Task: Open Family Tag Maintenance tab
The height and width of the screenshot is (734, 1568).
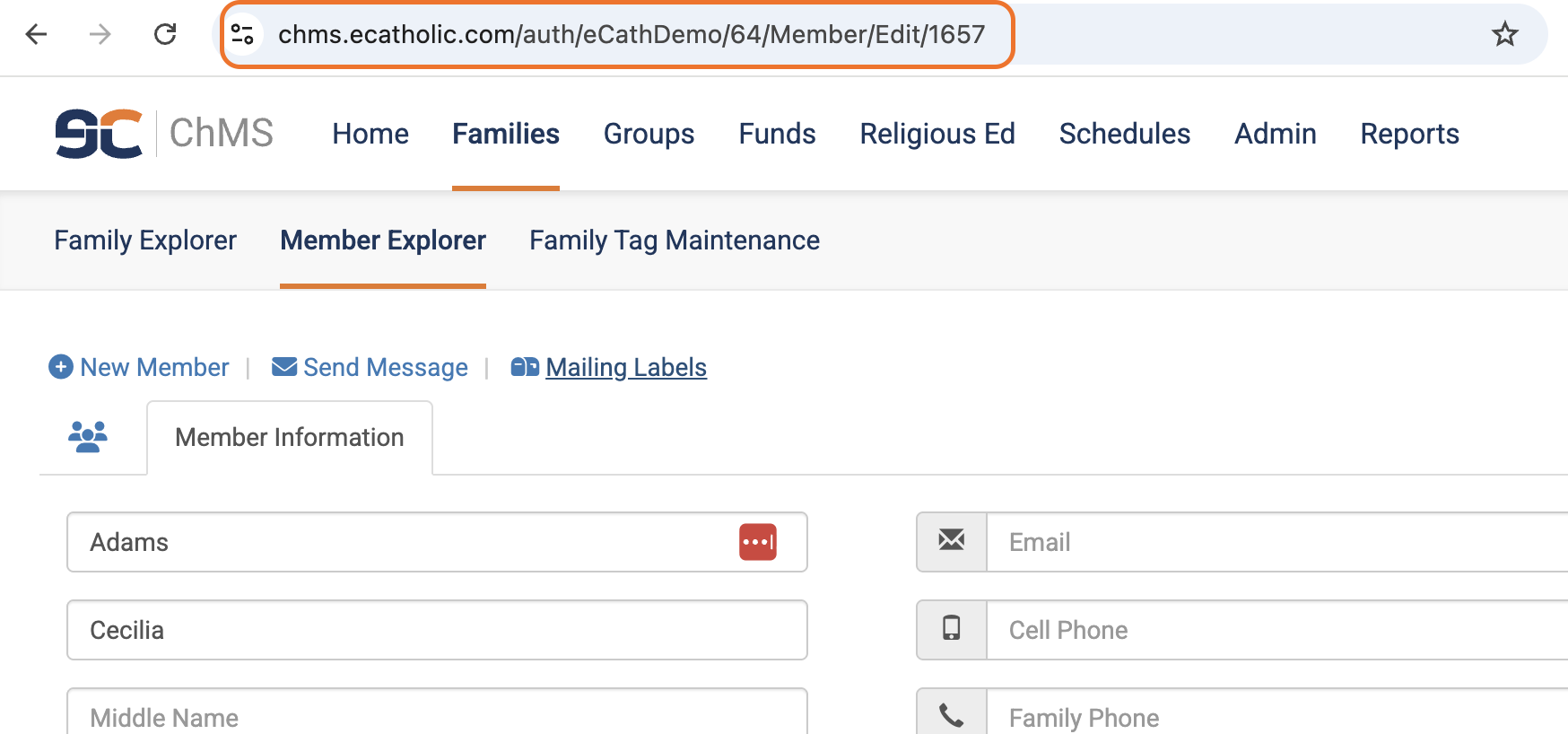Action: 675,240
